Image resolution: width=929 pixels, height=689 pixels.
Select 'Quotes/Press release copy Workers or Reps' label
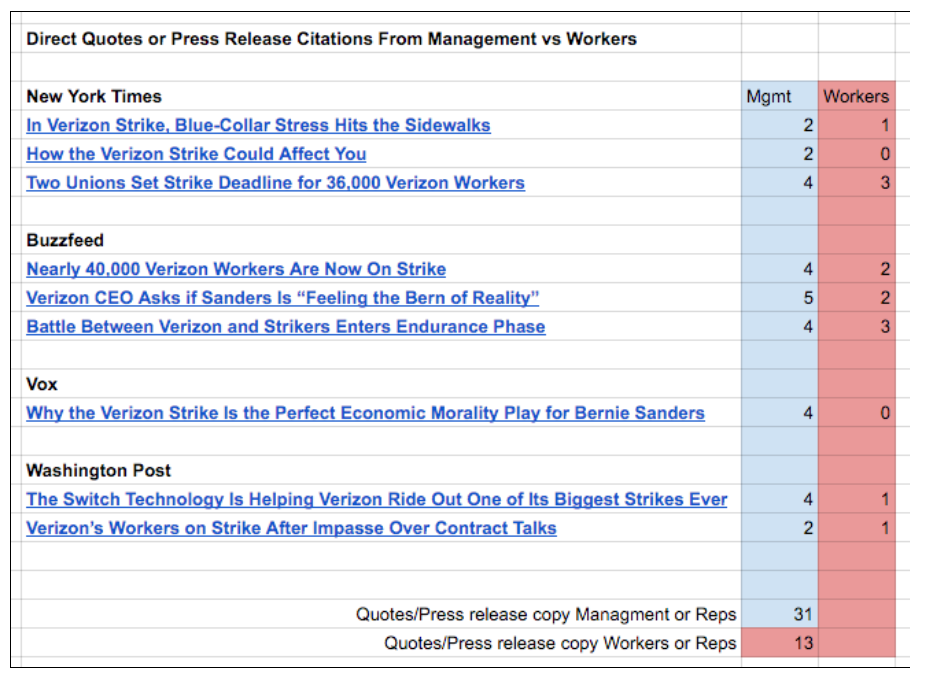[x=560, y=643]
